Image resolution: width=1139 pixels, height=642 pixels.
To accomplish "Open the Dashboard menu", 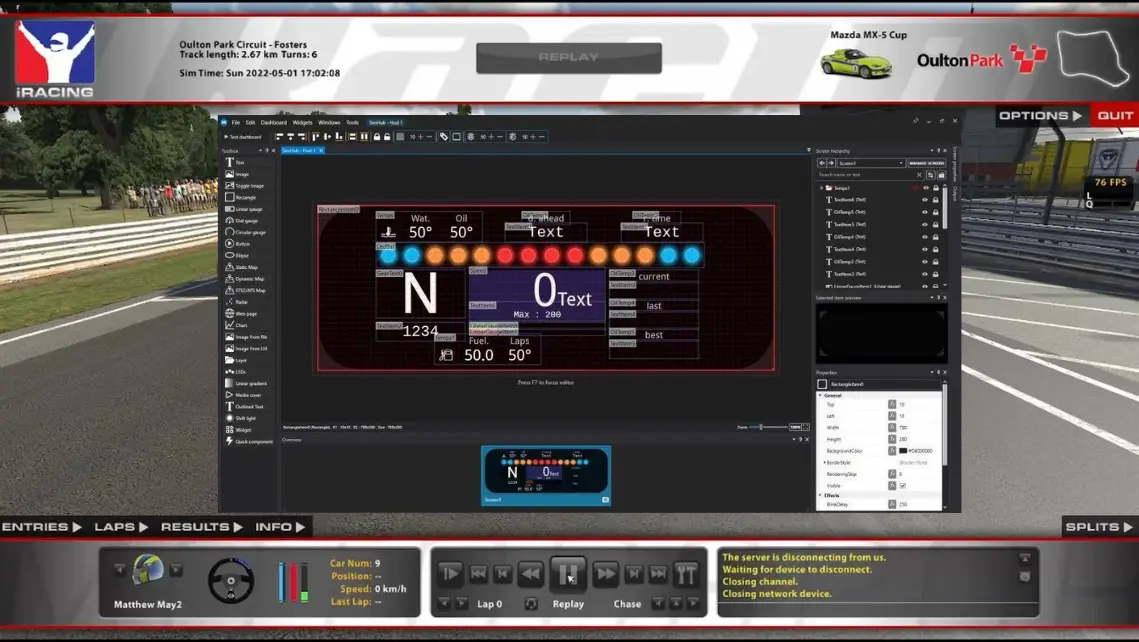I will (273, 122).
